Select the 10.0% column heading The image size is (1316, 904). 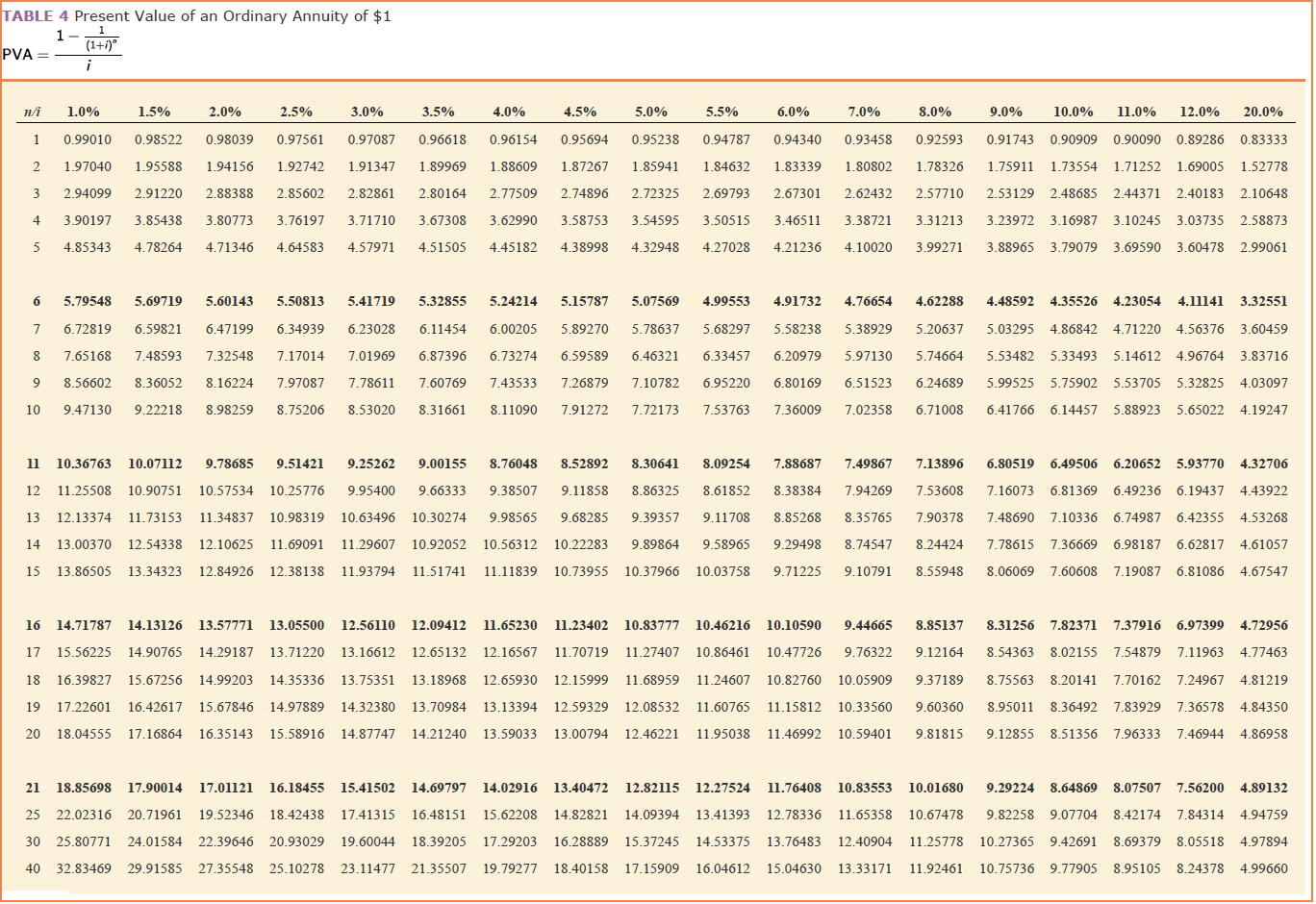(1076, 112)
